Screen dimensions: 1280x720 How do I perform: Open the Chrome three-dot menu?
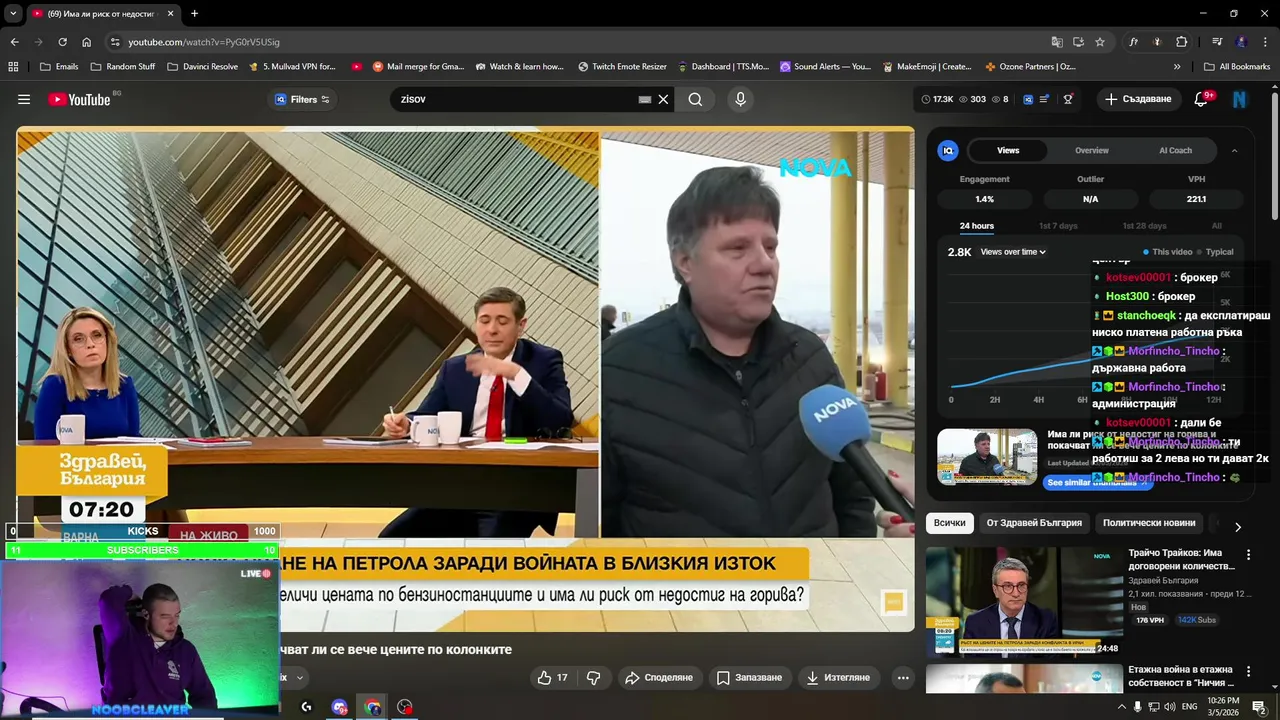tap(1265, 42)
